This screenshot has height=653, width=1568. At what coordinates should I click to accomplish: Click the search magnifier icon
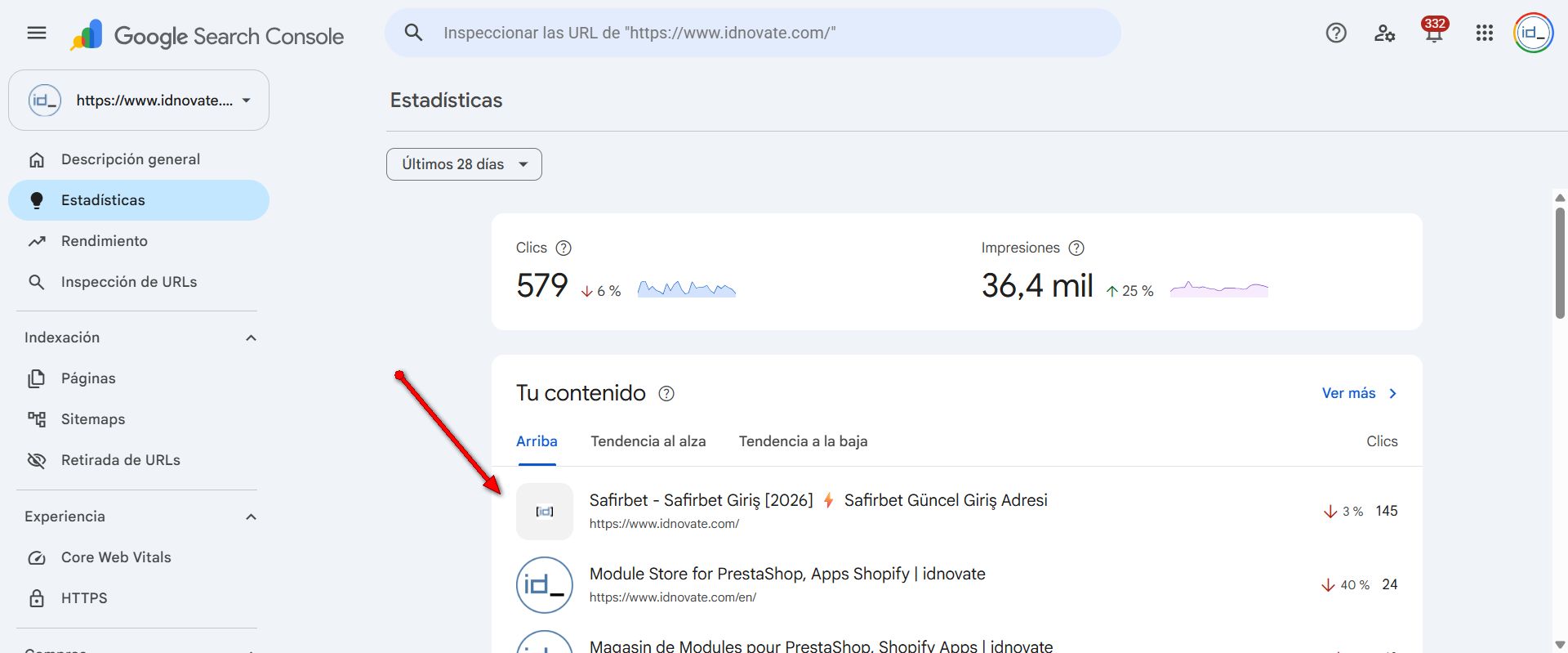pos(414,33)
